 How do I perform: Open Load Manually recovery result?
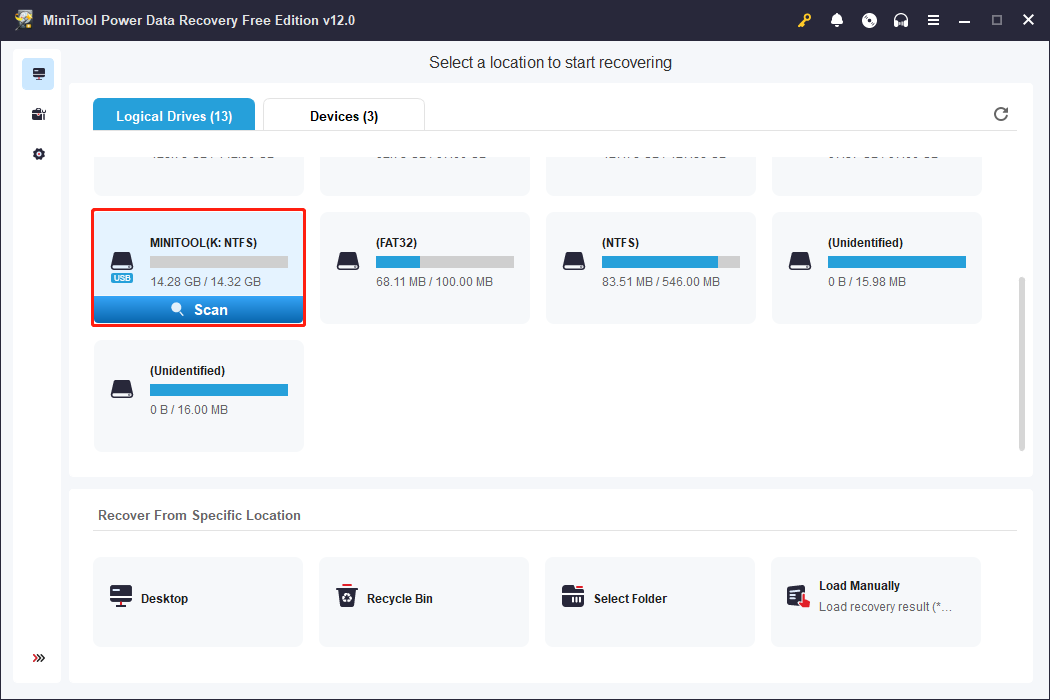tap(876, 602)
